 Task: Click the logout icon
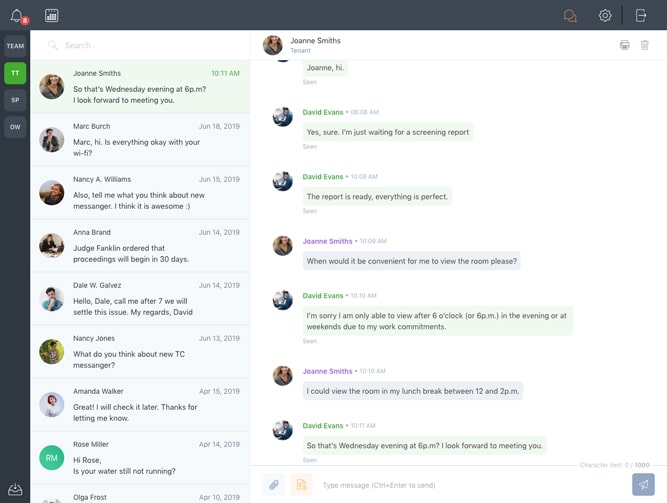pos(641,16)
